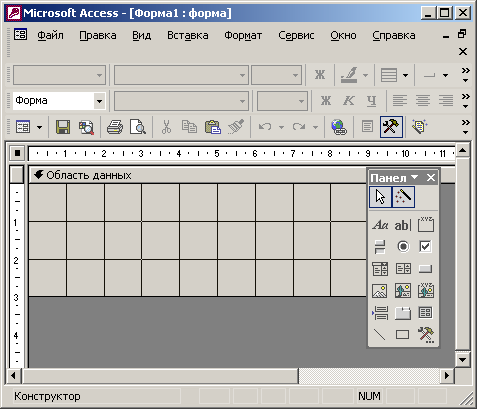Click the form View button icon

23,127
